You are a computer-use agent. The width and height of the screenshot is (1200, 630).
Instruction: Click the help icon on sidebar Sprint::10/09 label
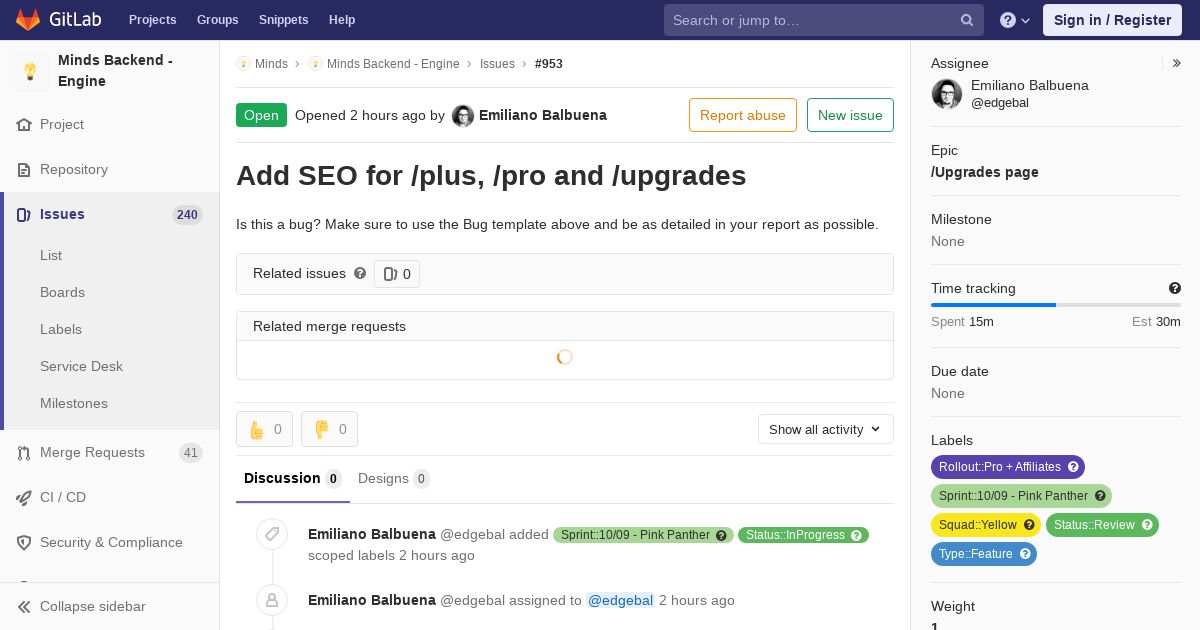1101,496
